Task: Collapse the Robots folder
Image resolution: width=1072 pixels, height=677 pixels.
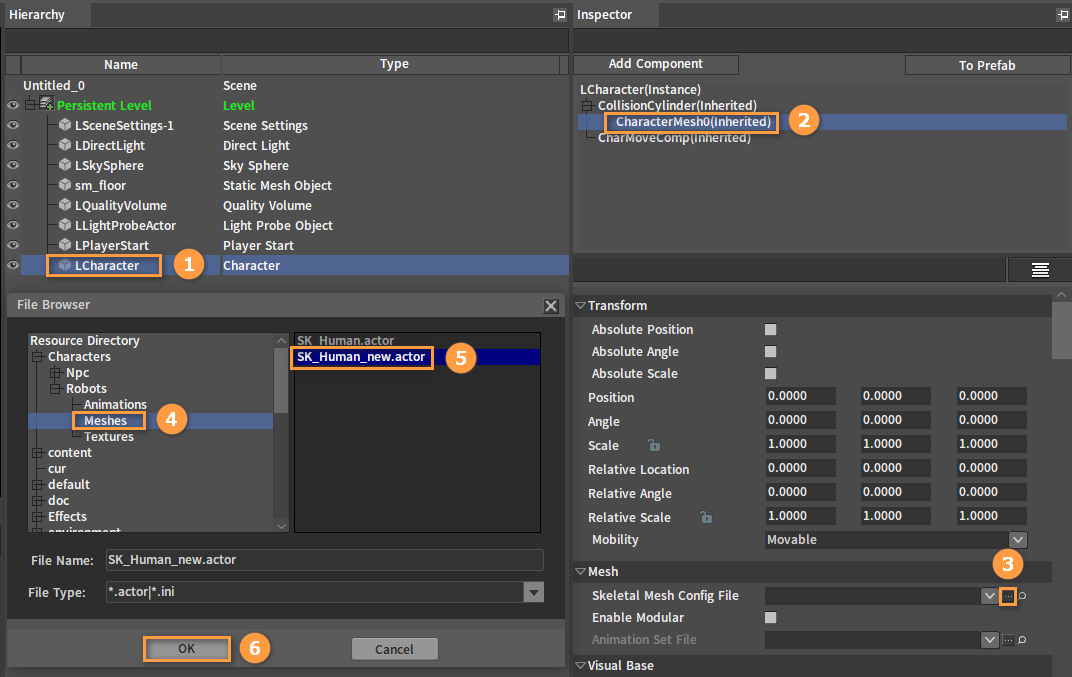Action: [x=55, y=388]
